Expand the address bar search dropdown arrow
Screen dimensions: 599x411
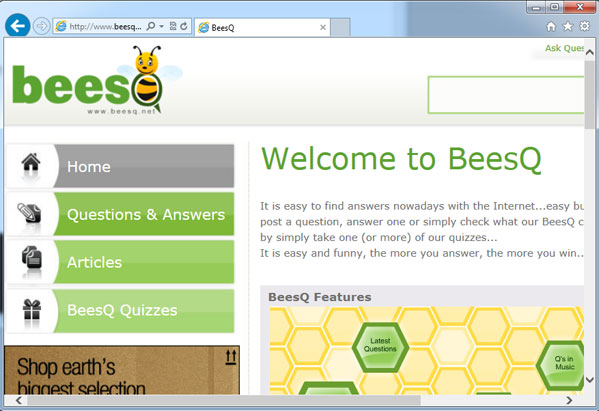click(161, 26)
